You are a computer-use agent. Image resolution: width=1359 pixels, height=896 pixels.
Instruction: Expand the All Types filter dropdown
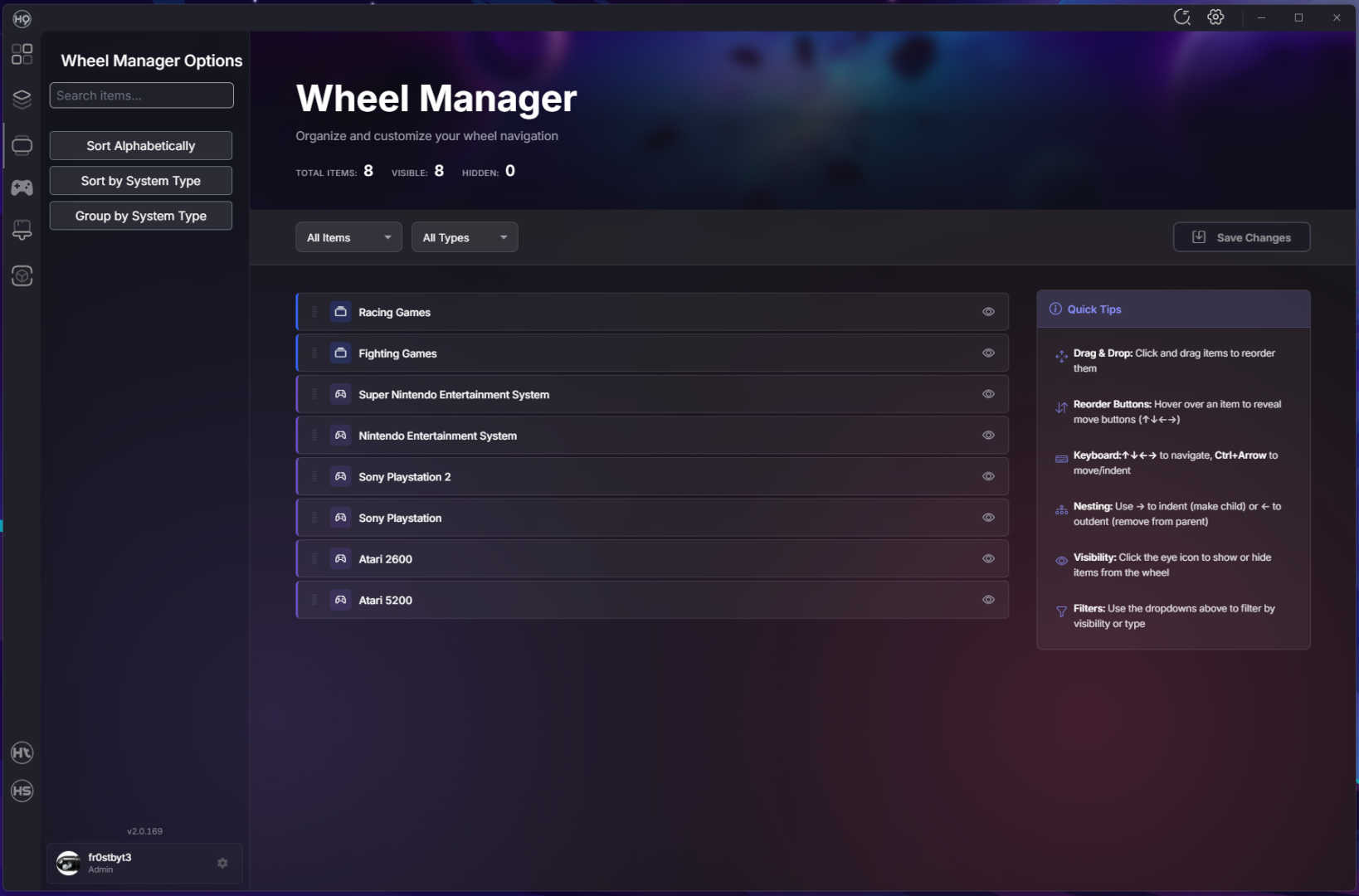click(465, 237)
